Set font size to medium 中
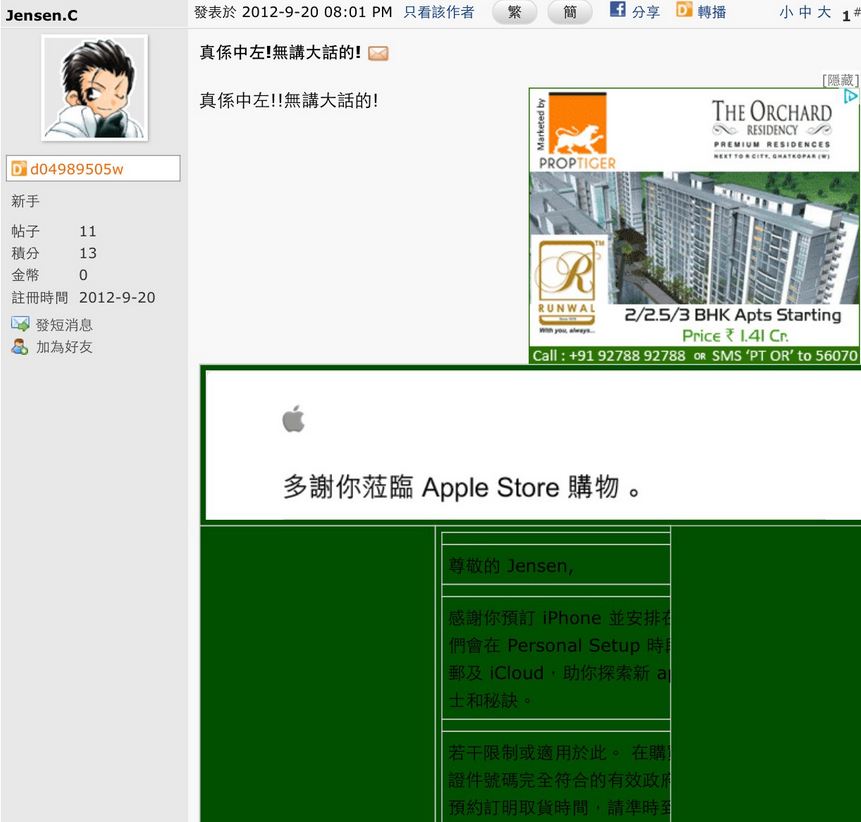861x822 pixels. coord(805,12)
